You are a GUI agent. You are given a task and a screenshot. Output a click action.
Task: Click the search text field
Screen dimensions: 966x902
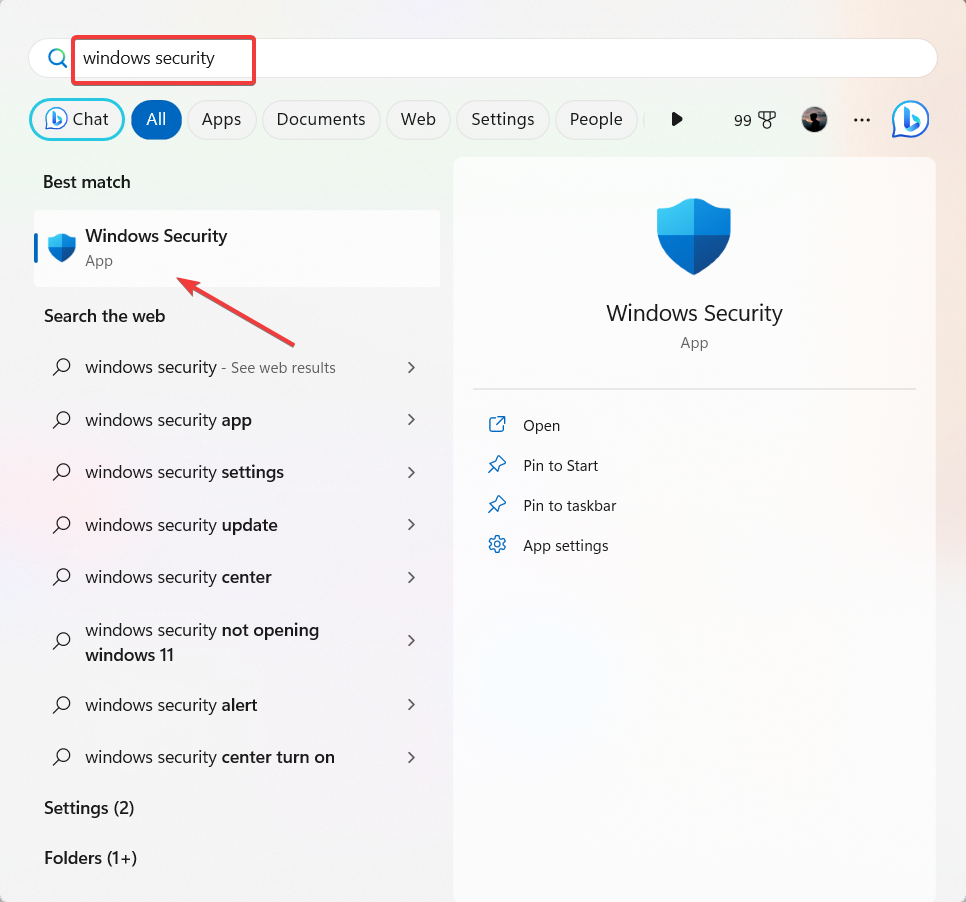coord(483,58)
